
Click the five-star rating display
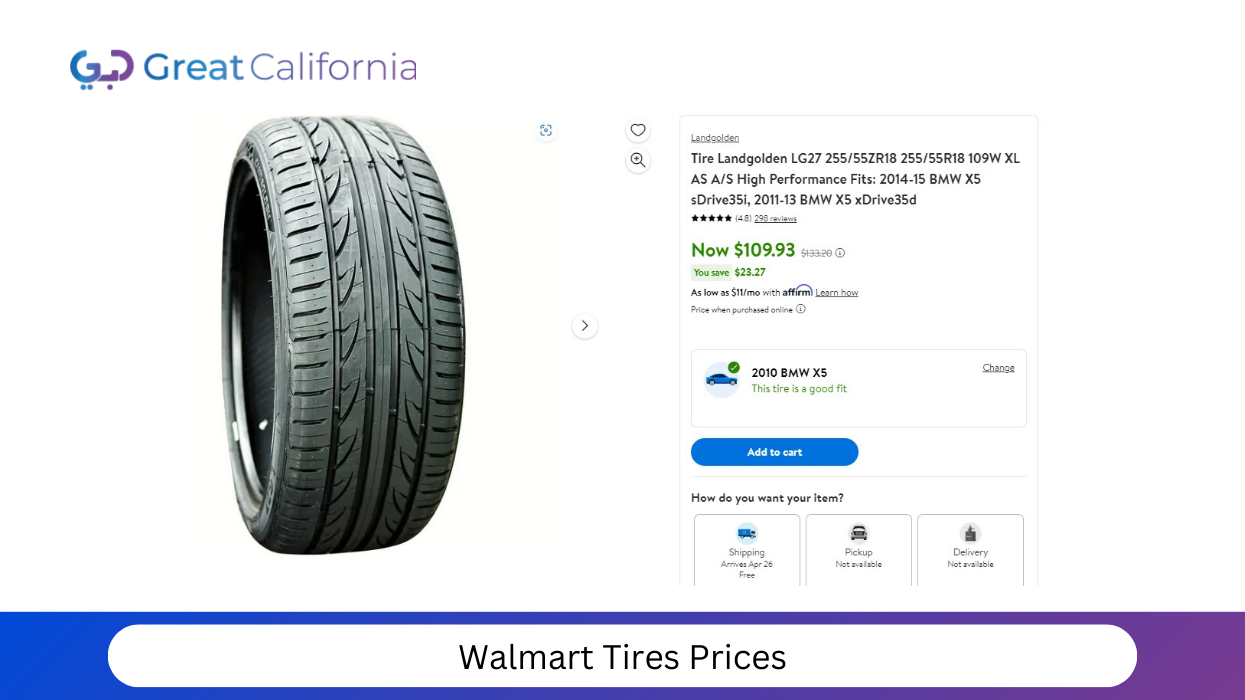point(711,218)
